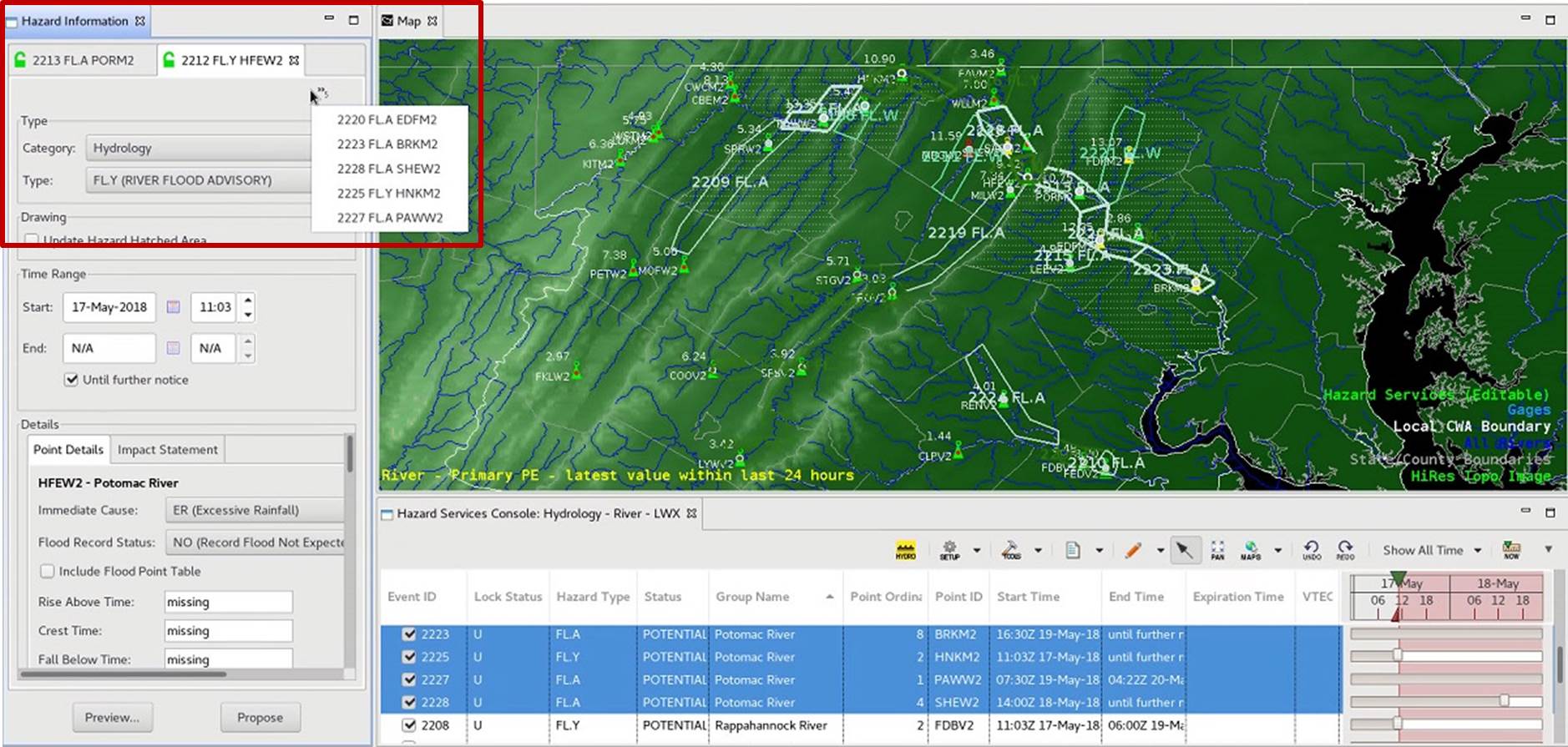Expand the product document dropdown arrow
The height and width of the screenshot is (747, 1568).
(1099, 551)
